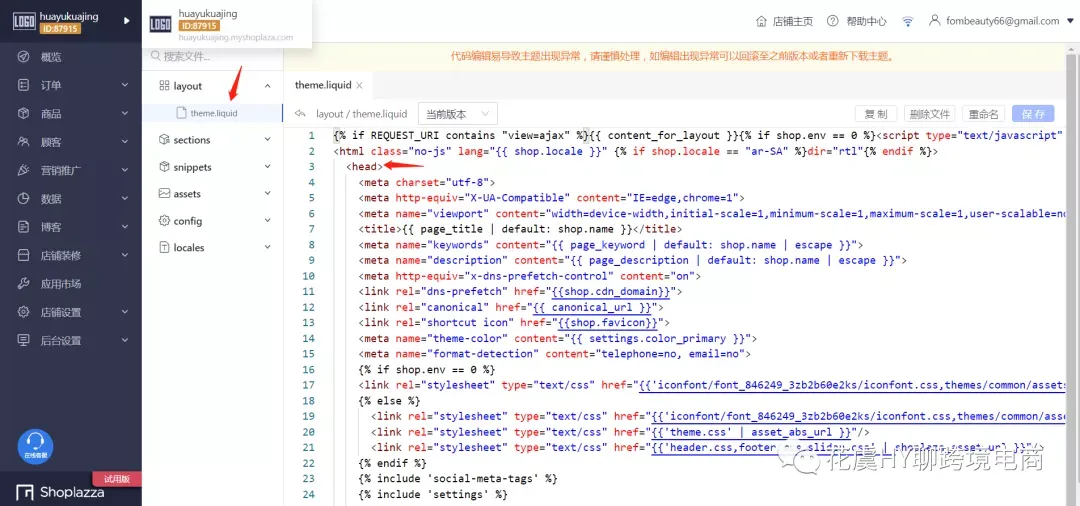Click the 试用版 trial badge
The height and width of the screenshot is (506, 1080).
116,479
